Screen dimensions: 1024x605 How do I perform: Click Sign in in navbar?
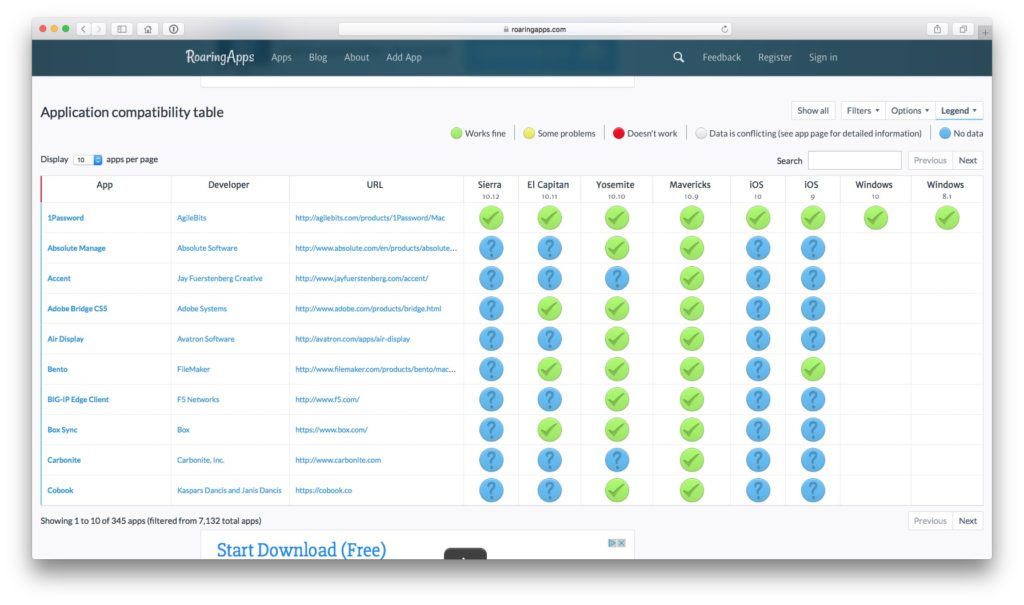coord(823,57)
